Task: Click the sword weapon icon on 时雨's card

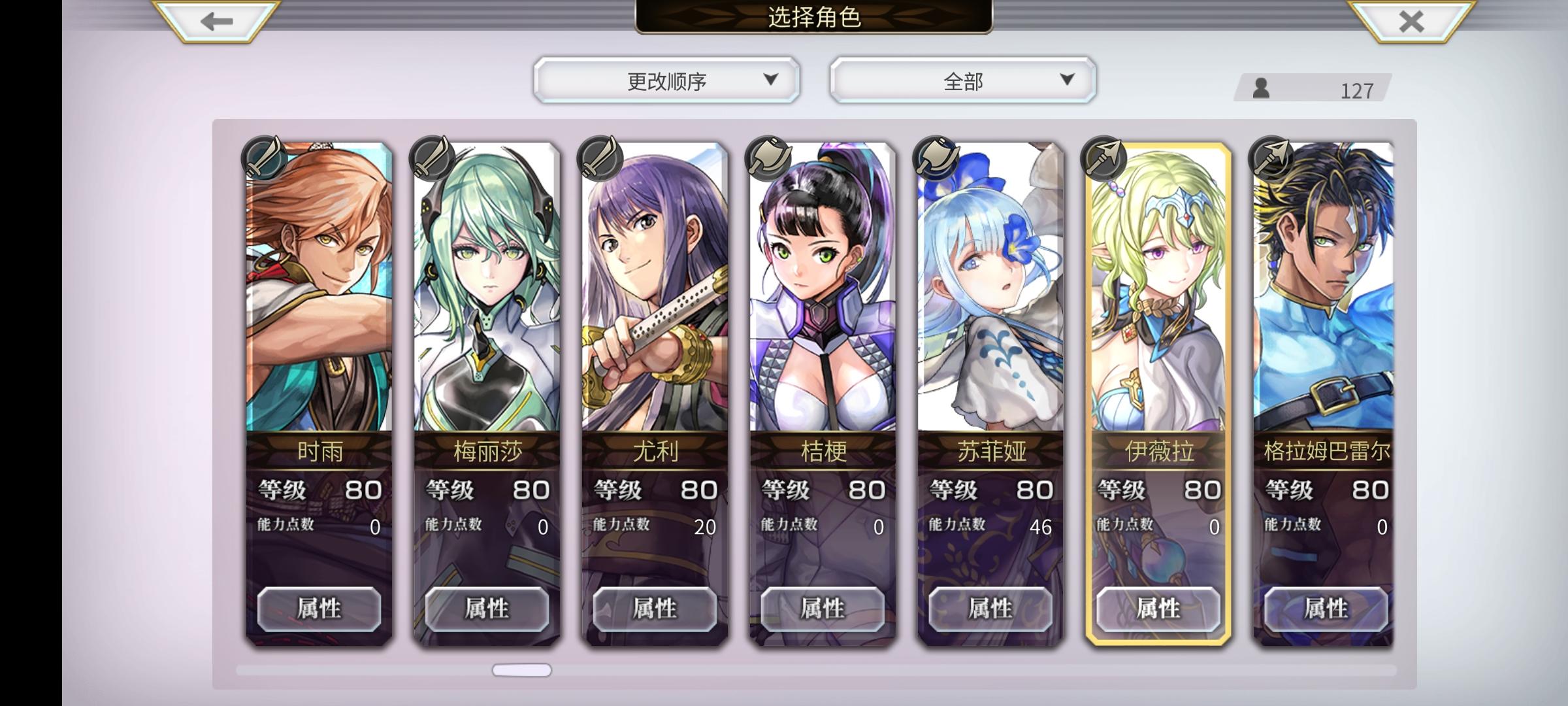Action: [x=264, y=158]
